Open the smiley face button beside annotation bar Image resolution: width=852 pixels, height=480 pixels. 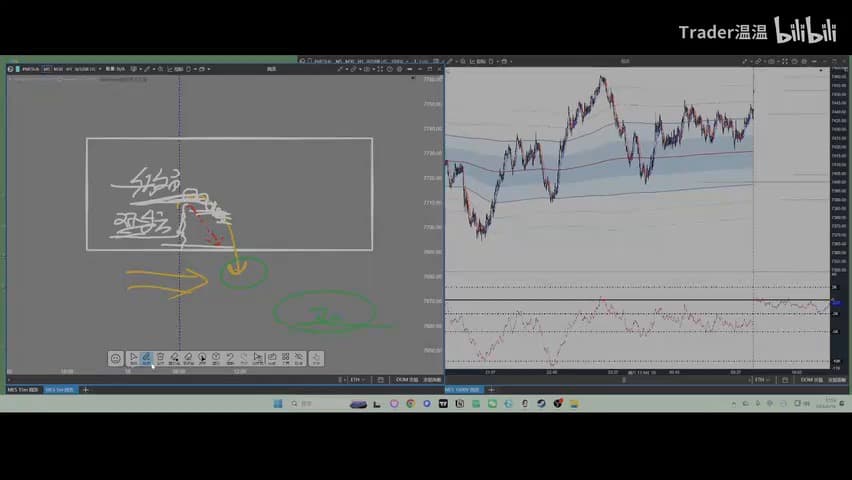[115, 359]
